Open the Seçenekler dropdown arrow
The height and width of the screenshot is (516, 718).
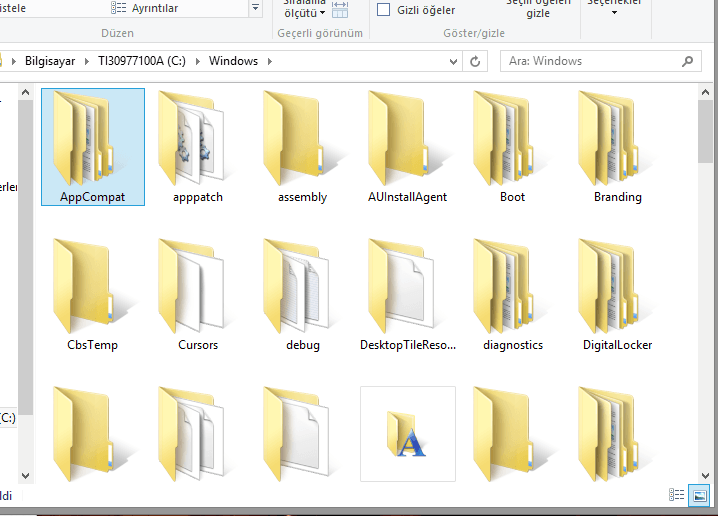point(613,14)
